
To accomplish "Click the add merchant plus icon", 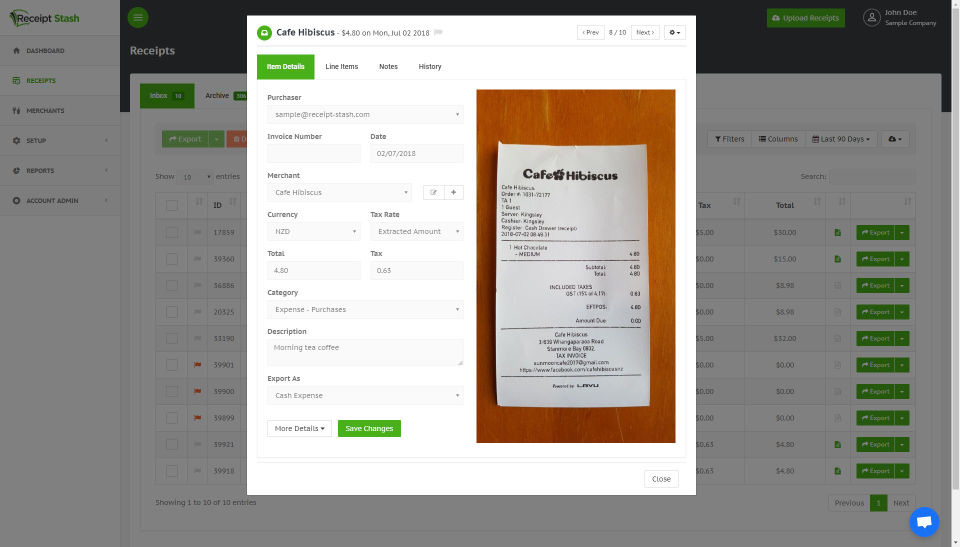I will pos(454,192).
